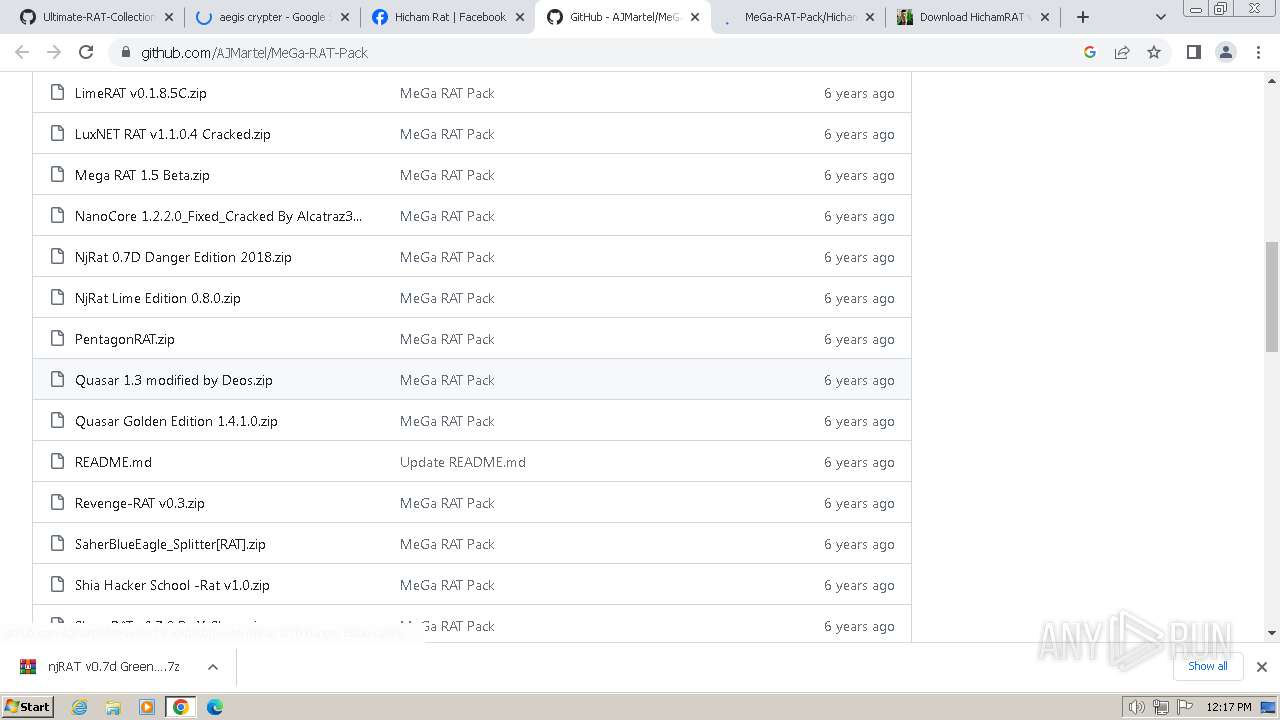Viewport: 1280px width, 720px height.
Task: Click the 12:17 PM taskbar clock
Action: pyautogui.click(x=1229, y=707)
